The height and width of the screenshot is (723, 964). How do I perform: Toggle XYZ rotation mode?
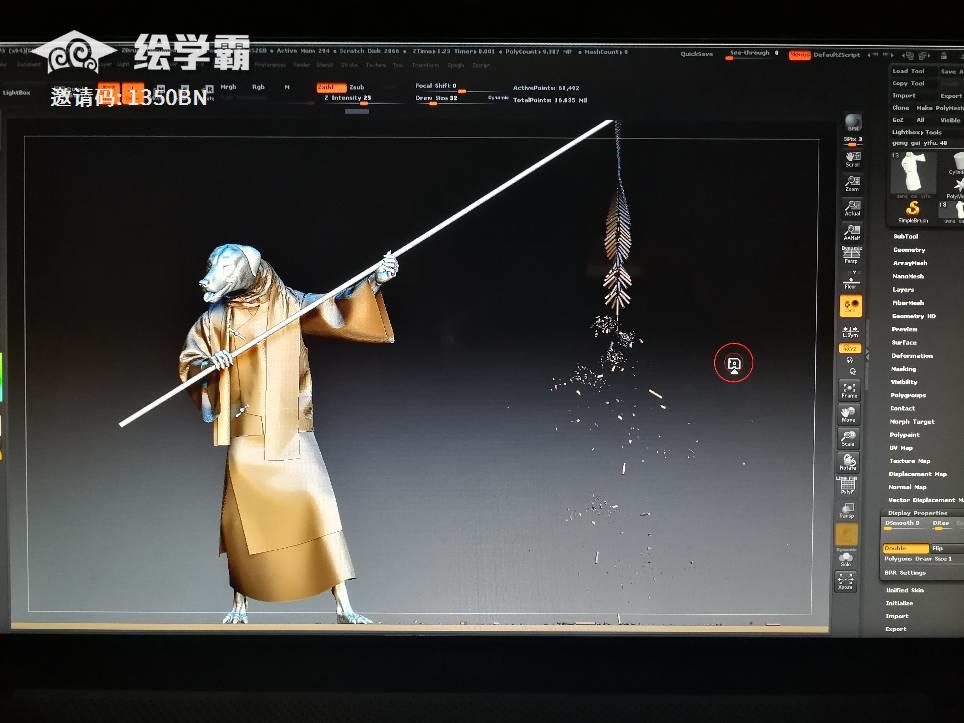click(850, 349)
